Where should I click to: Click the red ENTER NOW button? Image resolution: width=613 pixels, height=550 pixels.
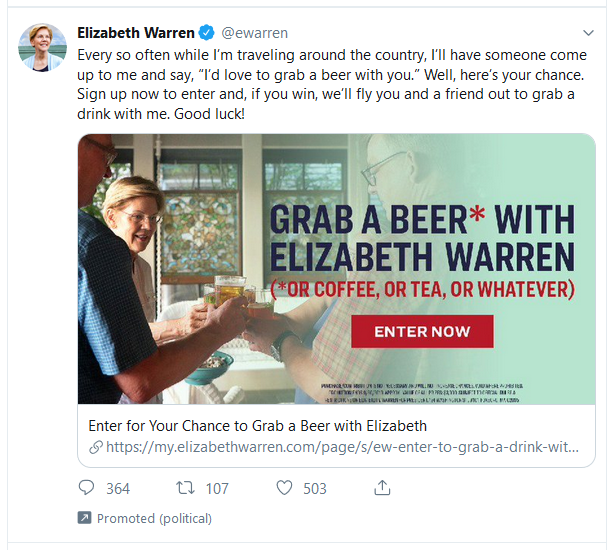coord(422,331)
